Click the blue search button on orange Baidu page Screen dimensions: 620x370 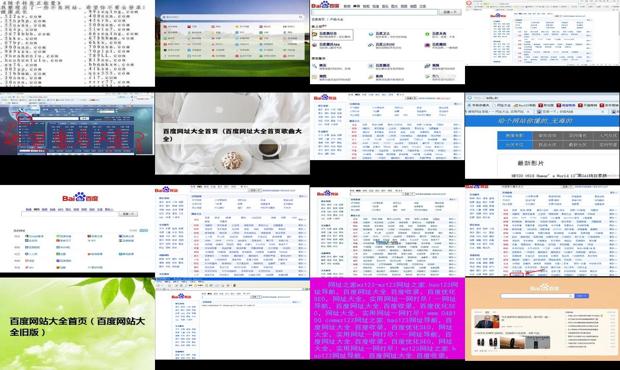(582, 296)
